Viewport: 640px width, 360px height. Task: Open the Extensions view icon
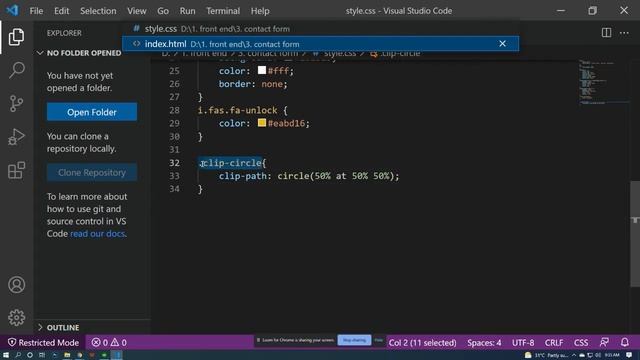point(16,170)
